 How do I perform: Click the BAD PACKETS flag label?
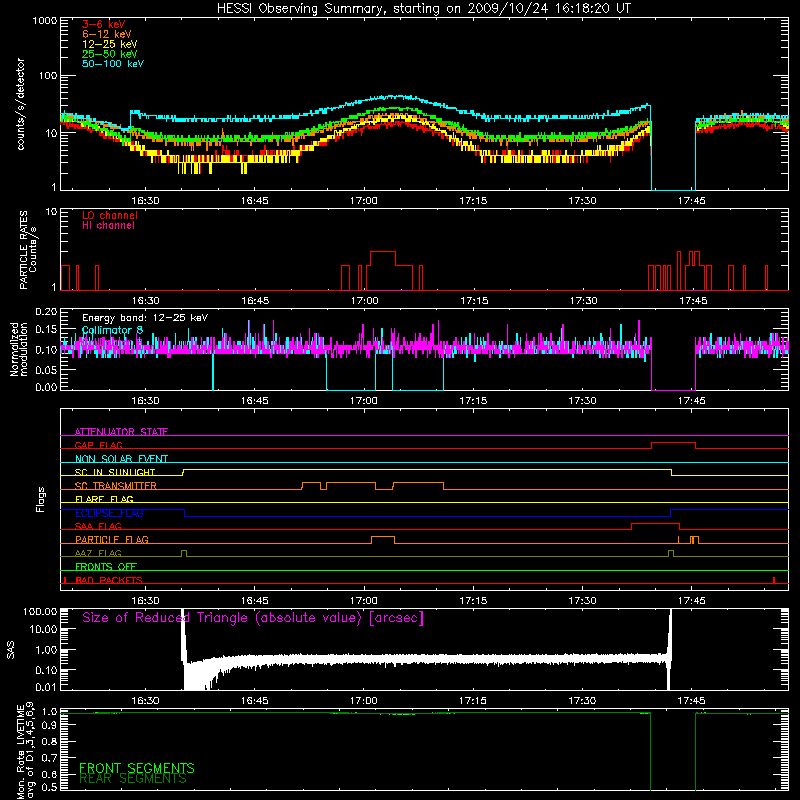109,580
